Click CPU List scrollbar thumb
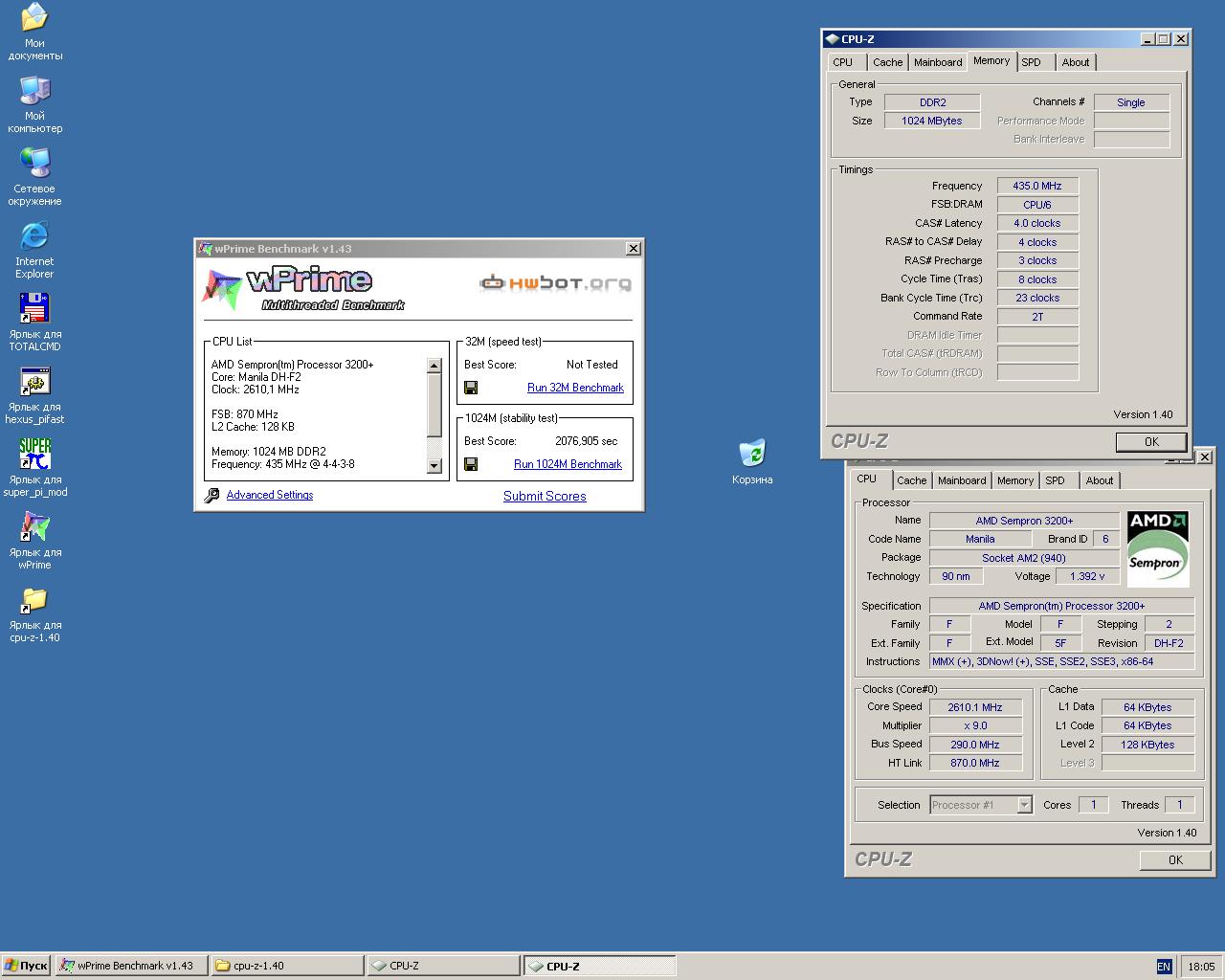1225x980 pixels. pos(434,405)
